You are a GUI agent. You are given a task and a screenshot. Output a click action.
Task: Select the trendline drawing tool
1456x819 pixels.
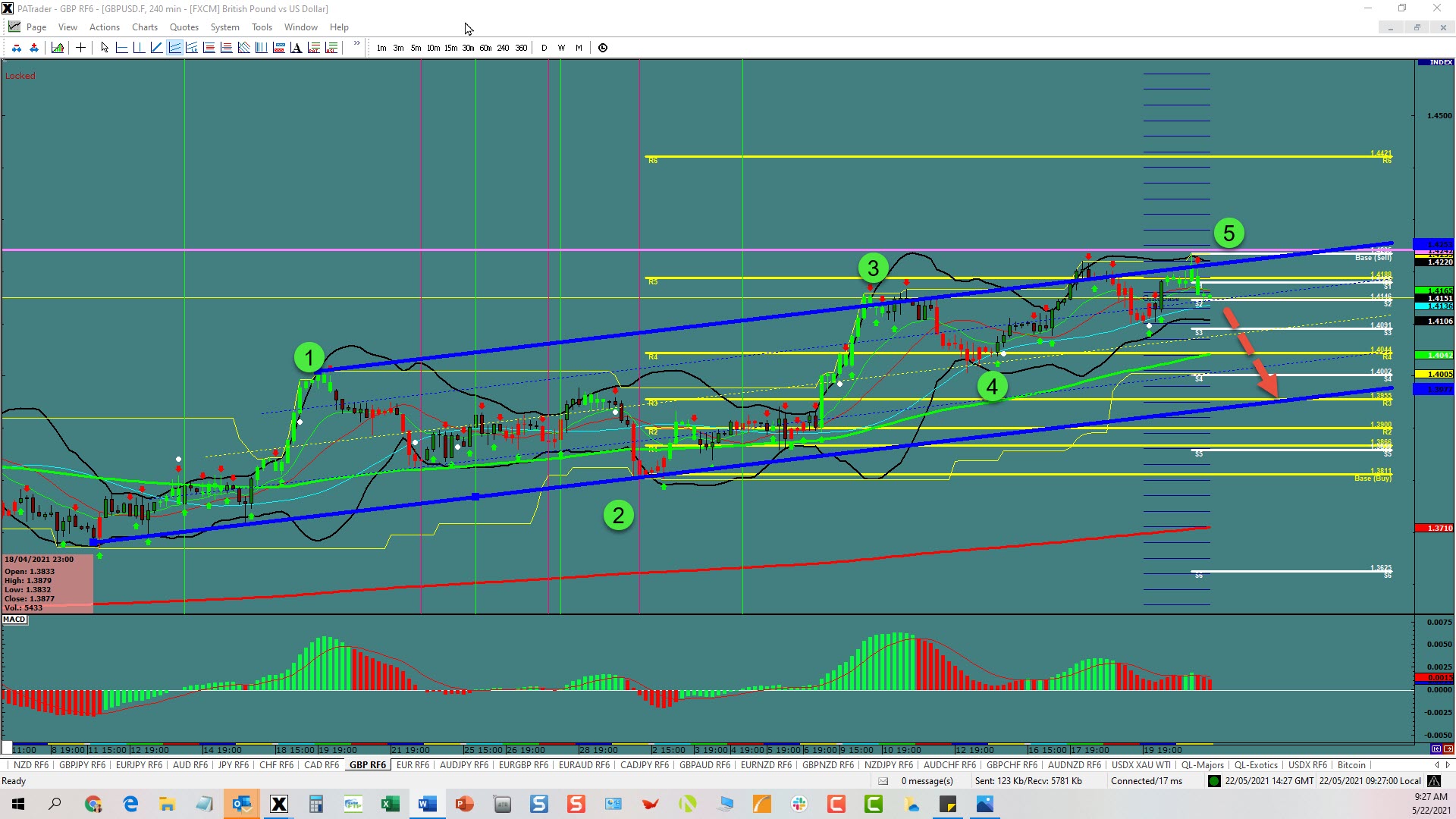[x=157, y=48]
